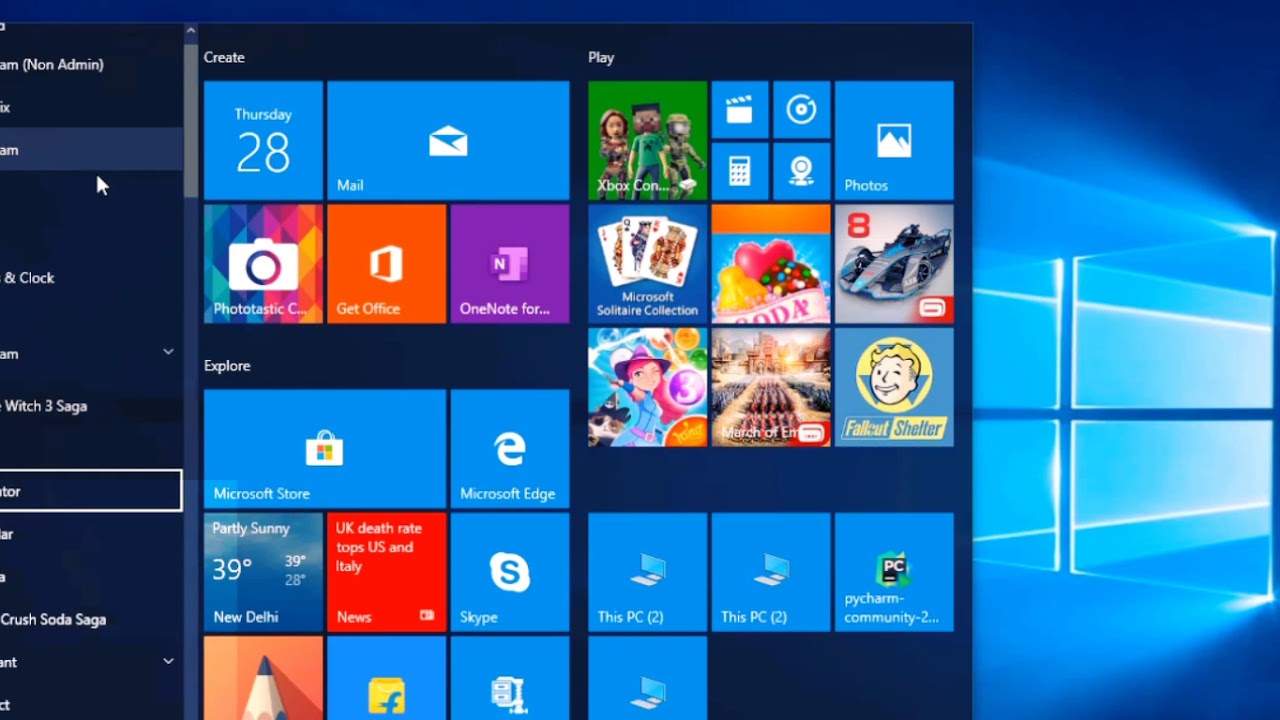Open the New Delhi weather tile
Viewport: 1280px width, 720px height.
263,572
